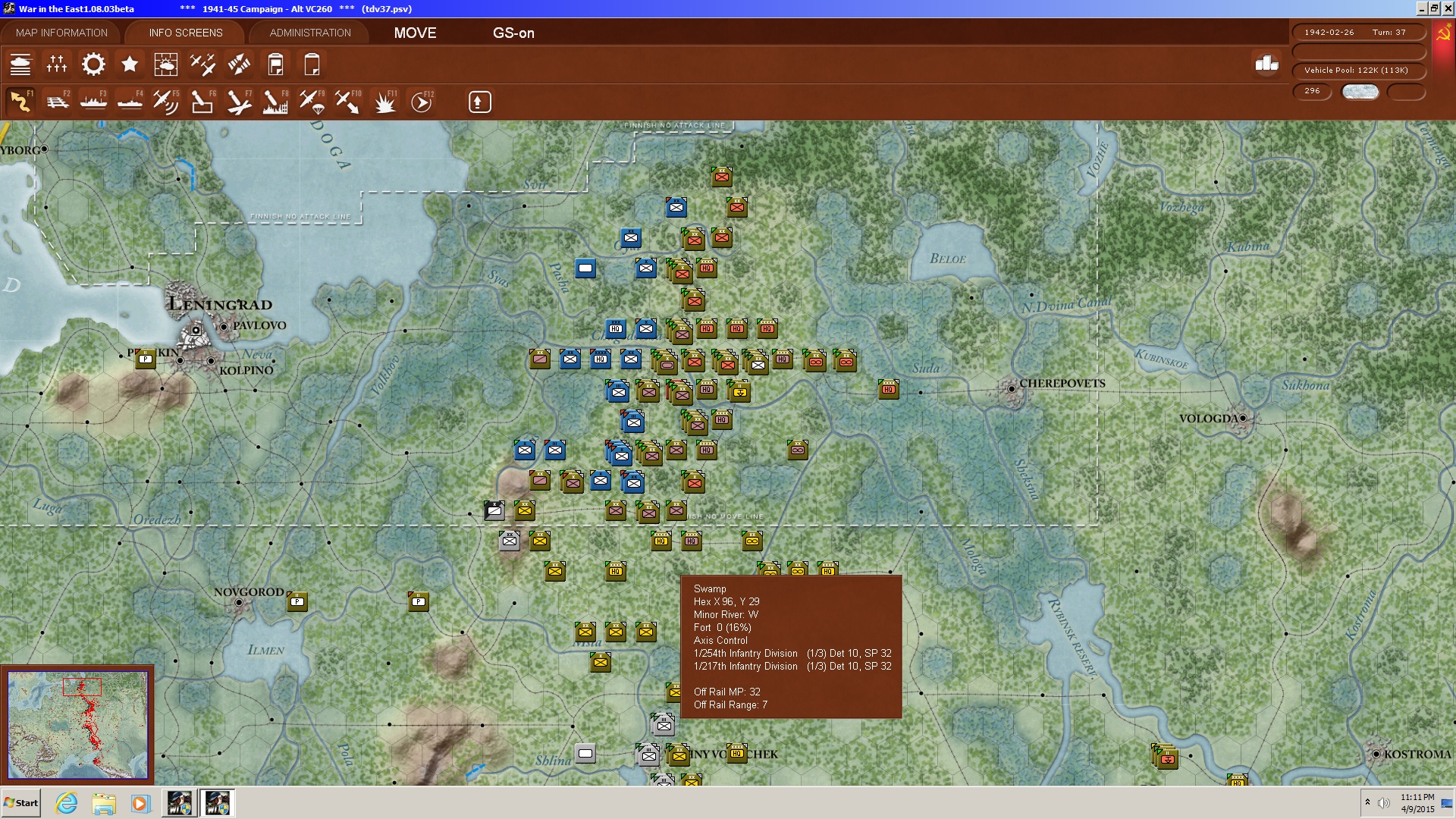The width and height of the screenshot is (1456, 819).
Task: Click the star victory screen icon
Action: tap(130, 64)
